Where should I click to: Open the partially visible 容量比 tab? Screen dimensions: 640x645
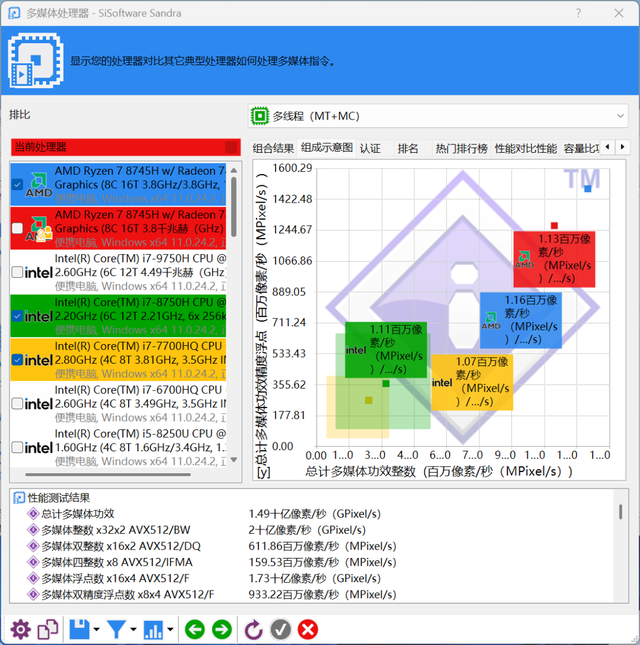pyautogui.click(x=581, y=148)
